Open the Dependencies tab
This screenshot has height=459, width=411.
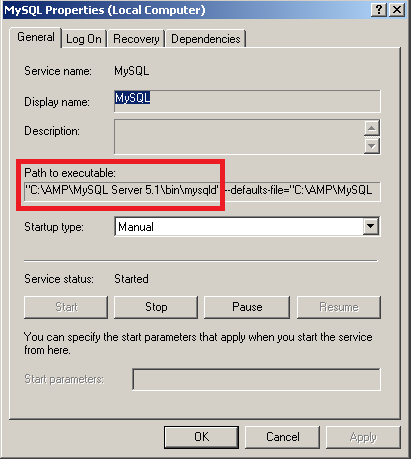pyautogui.click(x=206, y=39)
